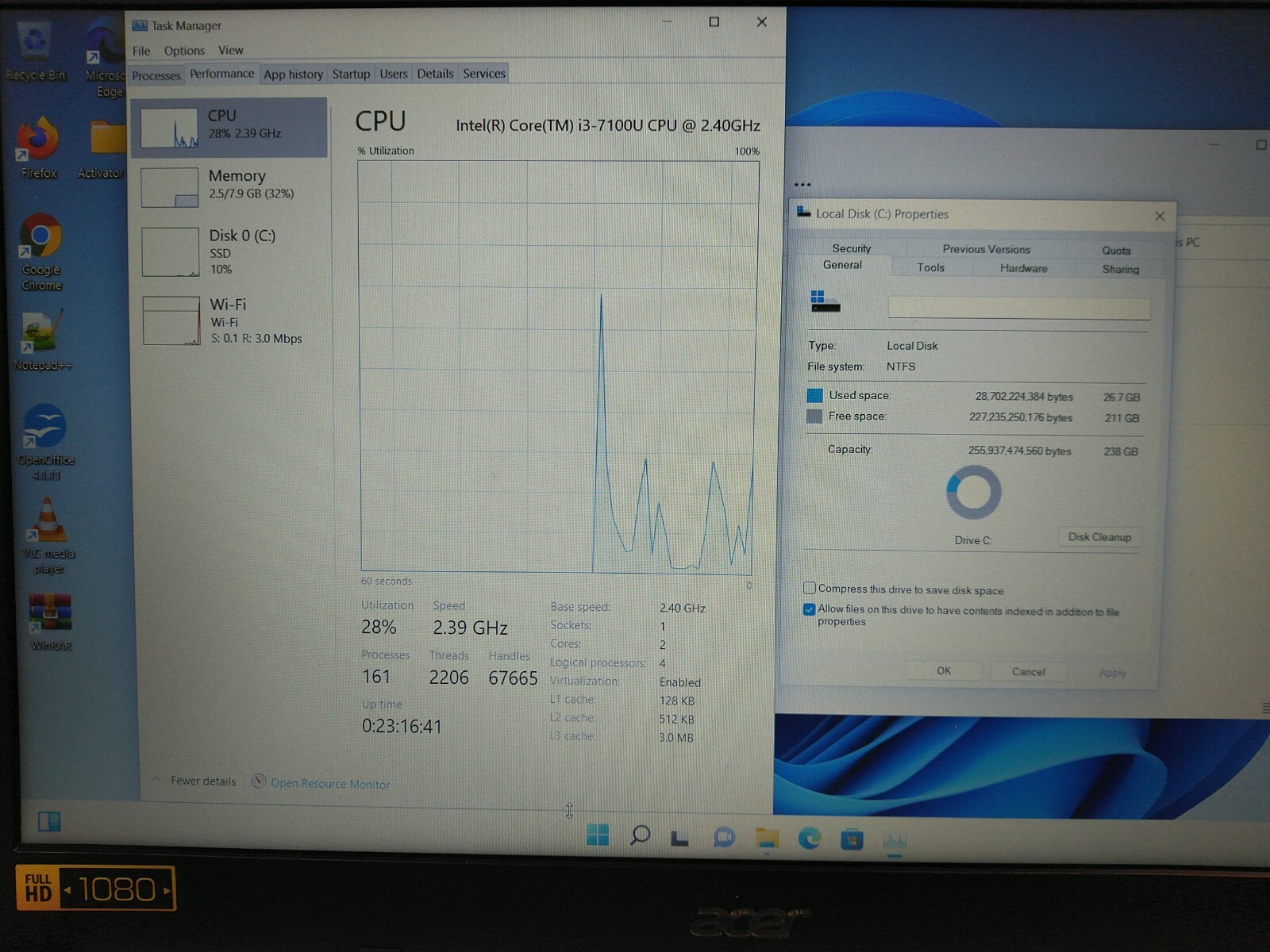Open Google Chrome desktop shortcut
This screenshot has width=1270, height=952.
tap(41, 252)
